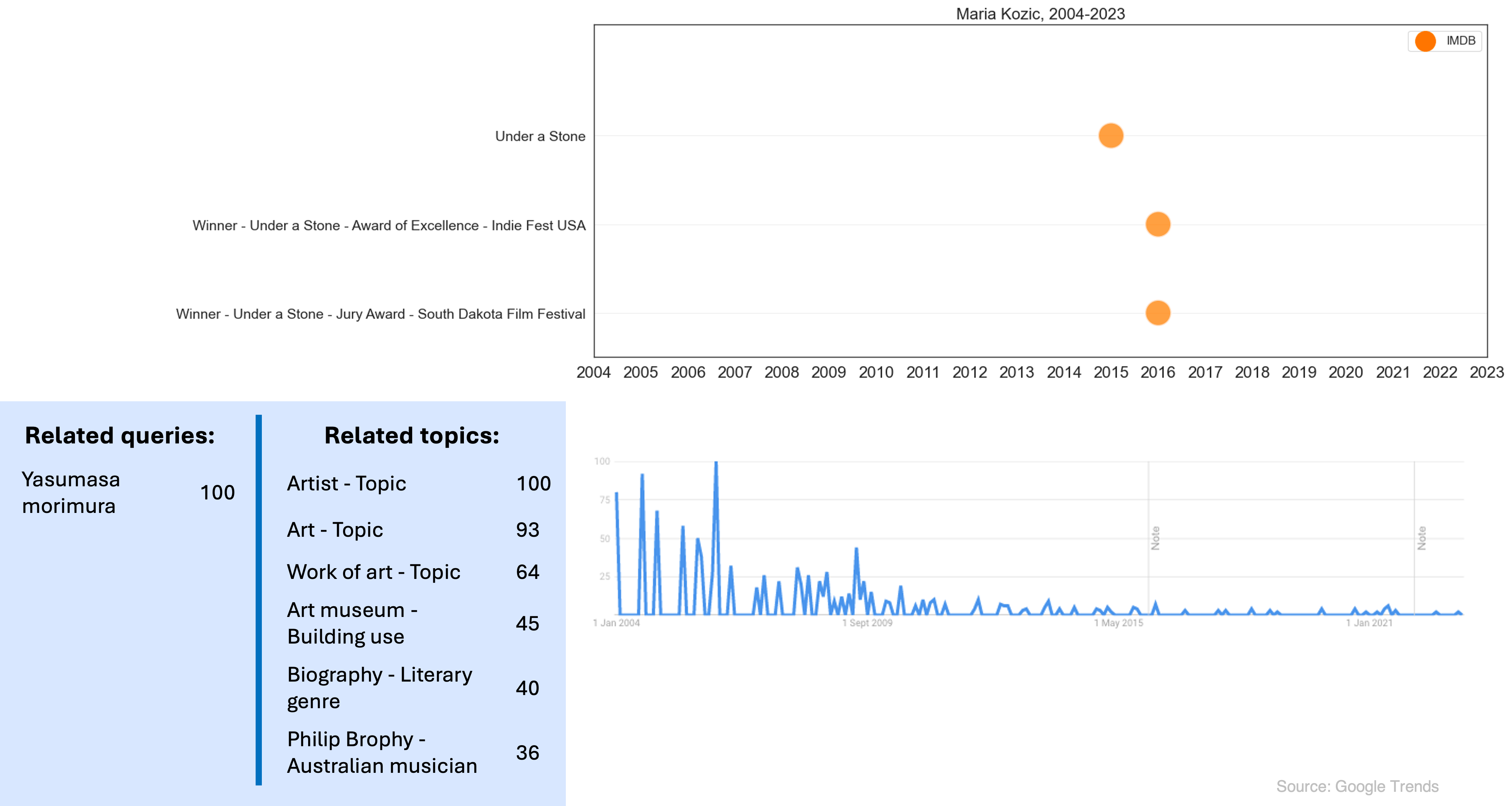Click the Yasumasa morimura query
1512x806 pixels.
70,492
